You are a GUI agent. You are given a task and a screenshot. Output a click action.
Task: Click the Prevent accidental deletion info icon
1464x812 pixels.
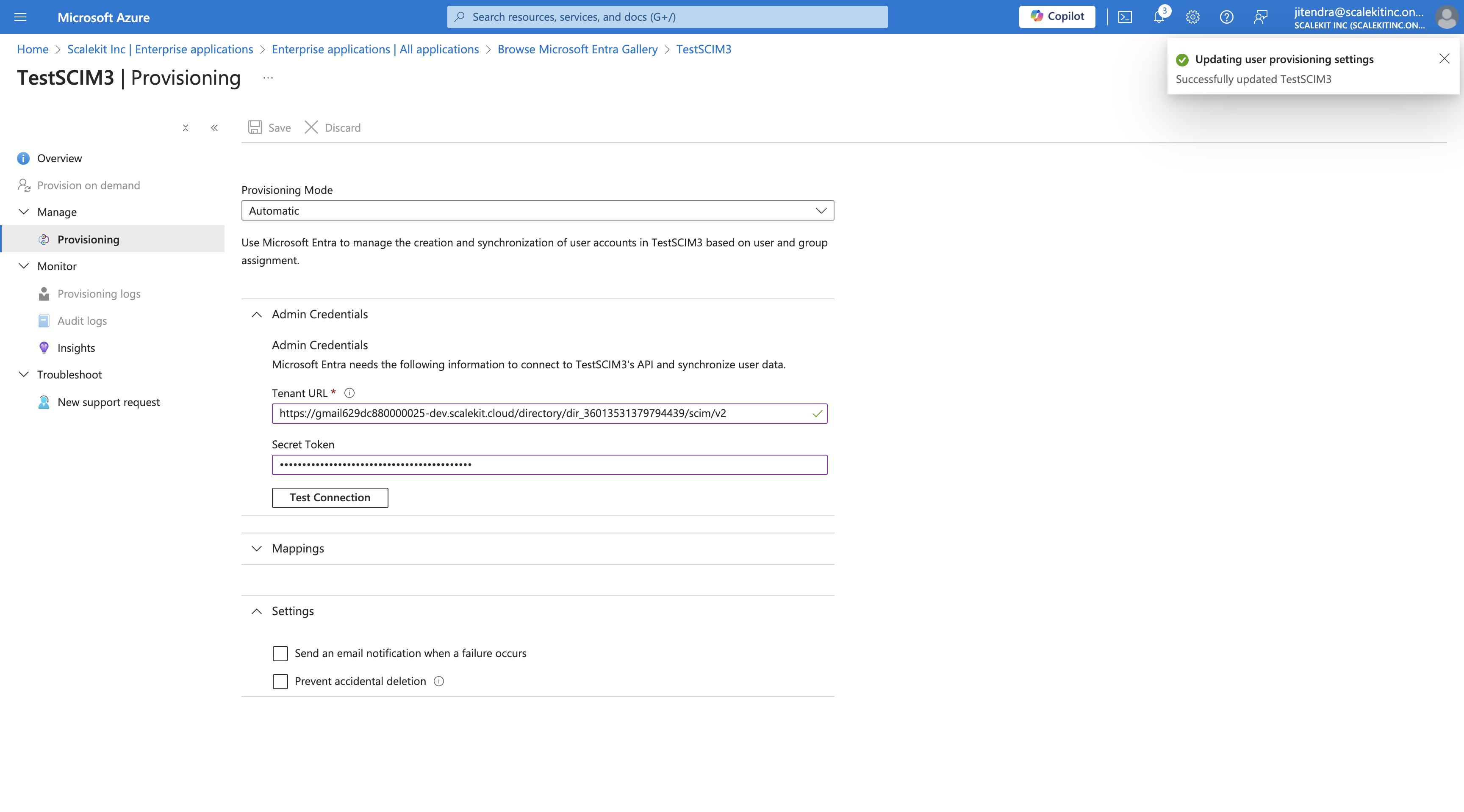pos(439,681)
